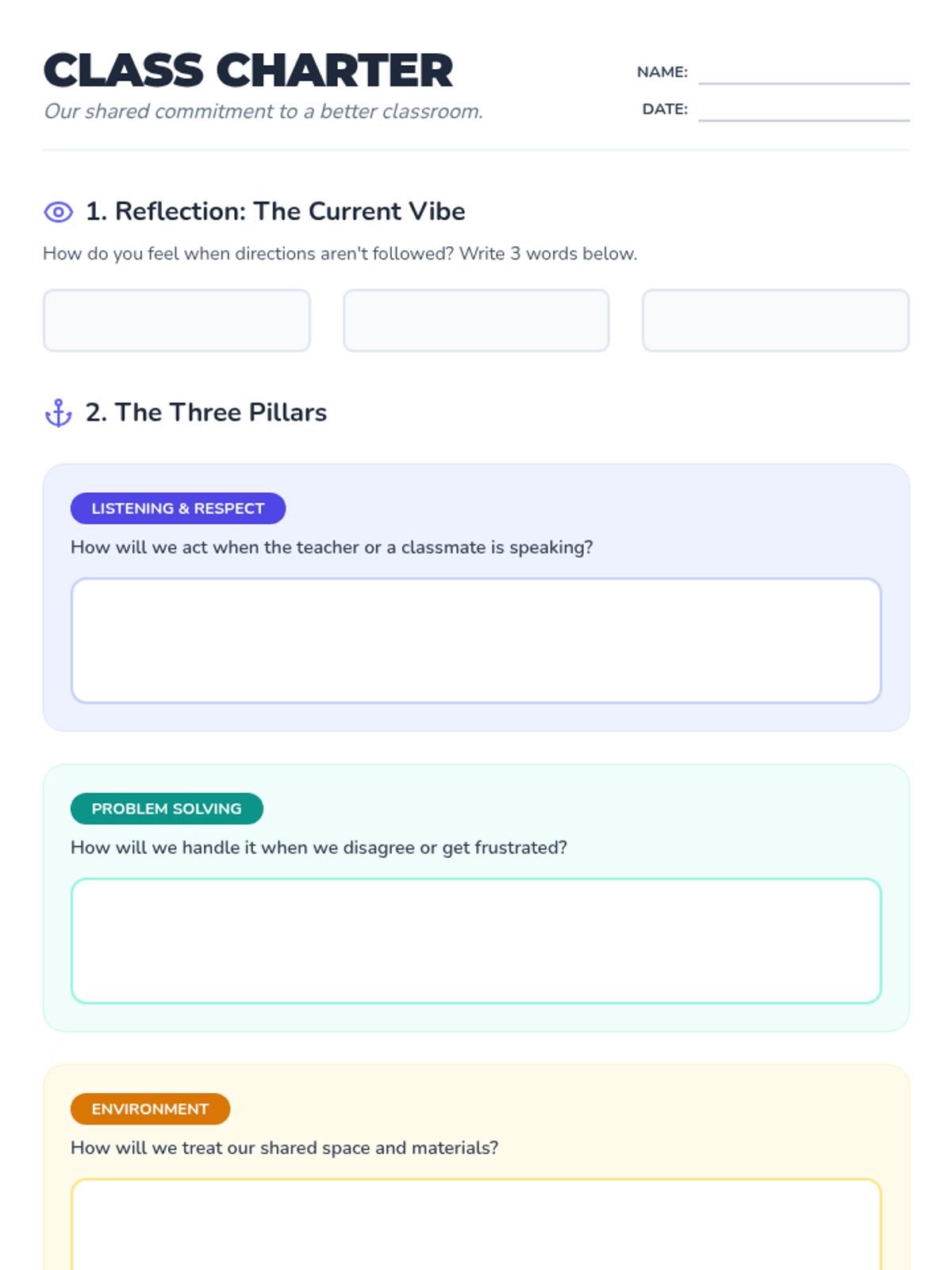Focus the Listening & Respect answer box
This screenshot has height=1270, width=952.
[476, 641]
